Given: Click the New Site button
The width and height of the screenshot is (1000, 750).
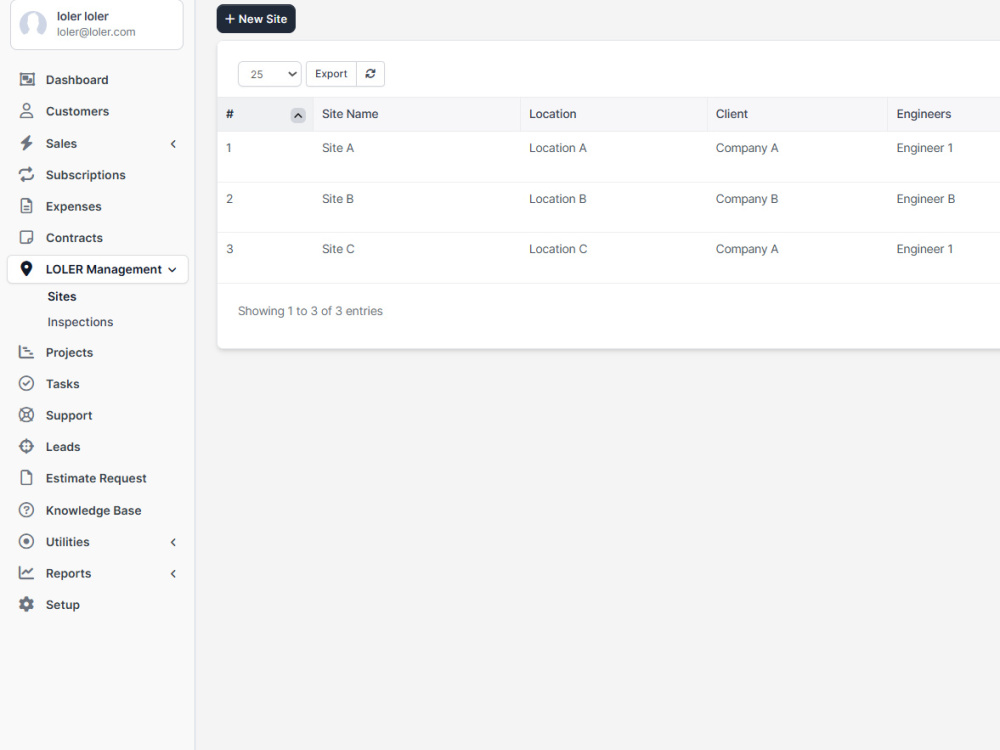Looking at the screenshot, I should pyautogui.click(x=256, y=19).
